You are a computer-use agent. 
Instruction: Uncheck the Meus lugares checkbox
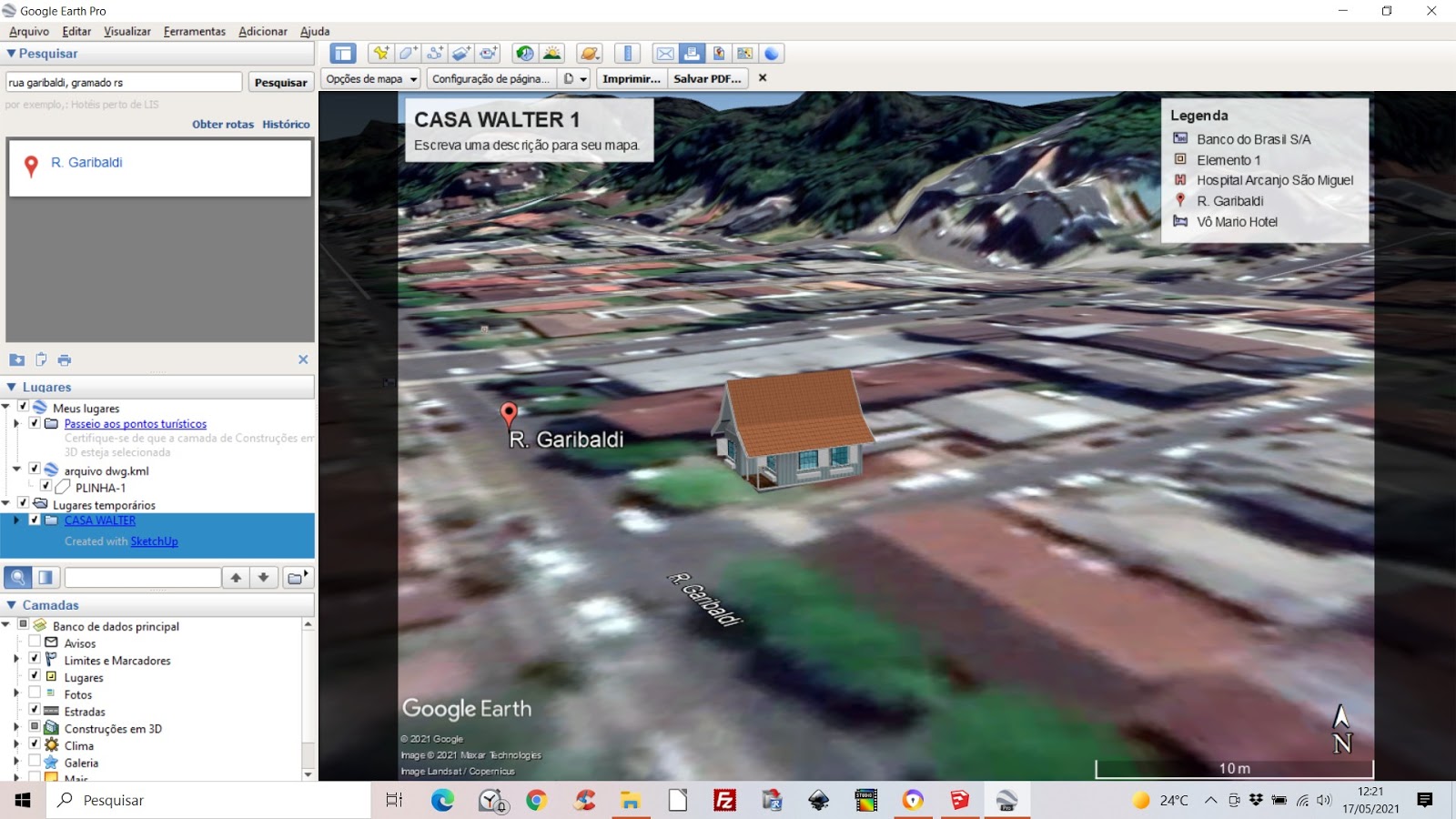pyautogui.click(x=24, y=407)
